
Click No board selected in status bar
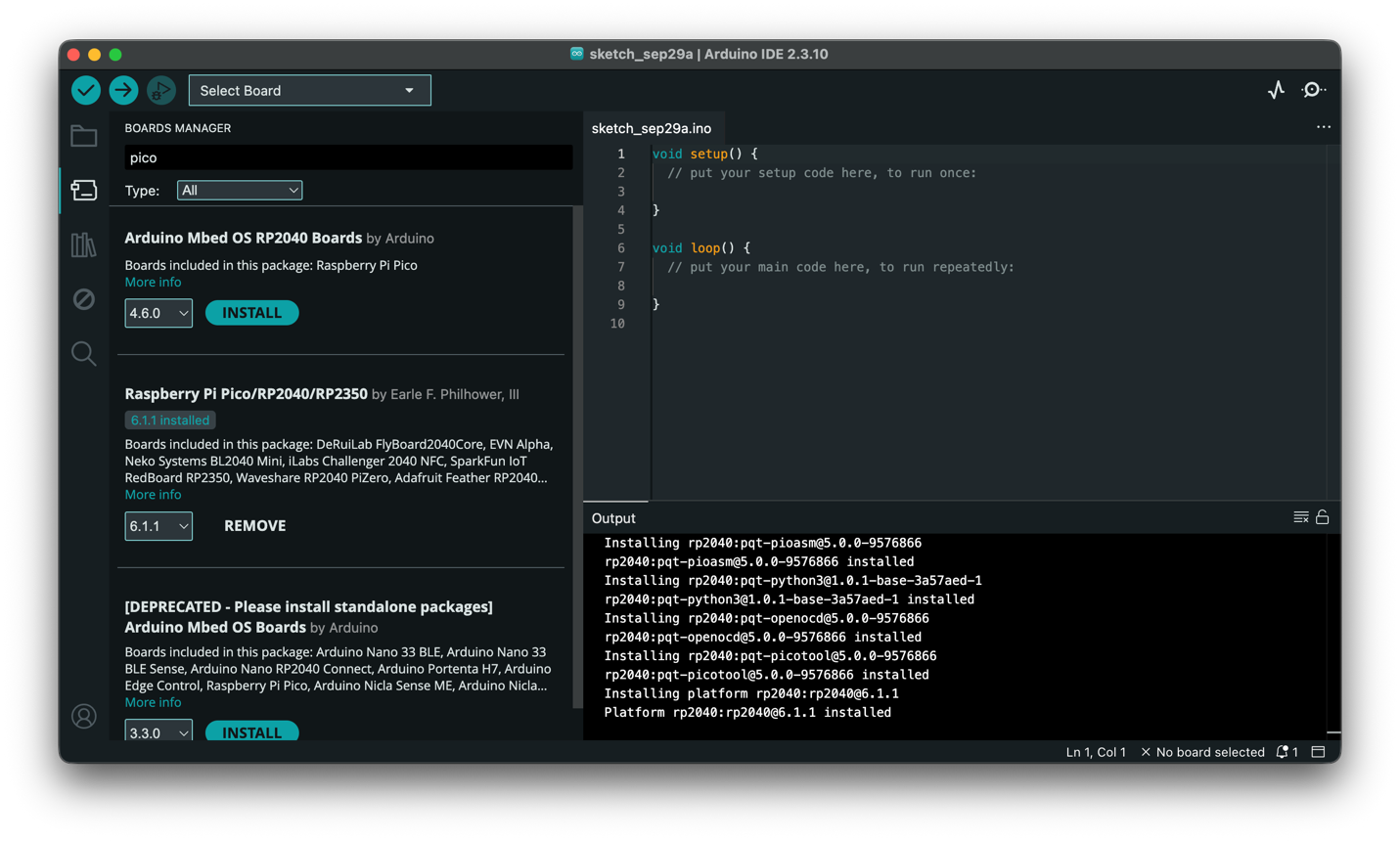pyautogui.click(x=1202, y=752)
